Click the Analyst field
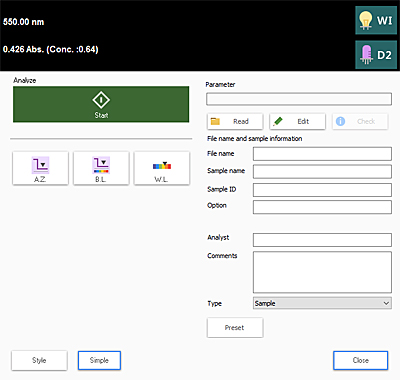 tap(322, 240)
